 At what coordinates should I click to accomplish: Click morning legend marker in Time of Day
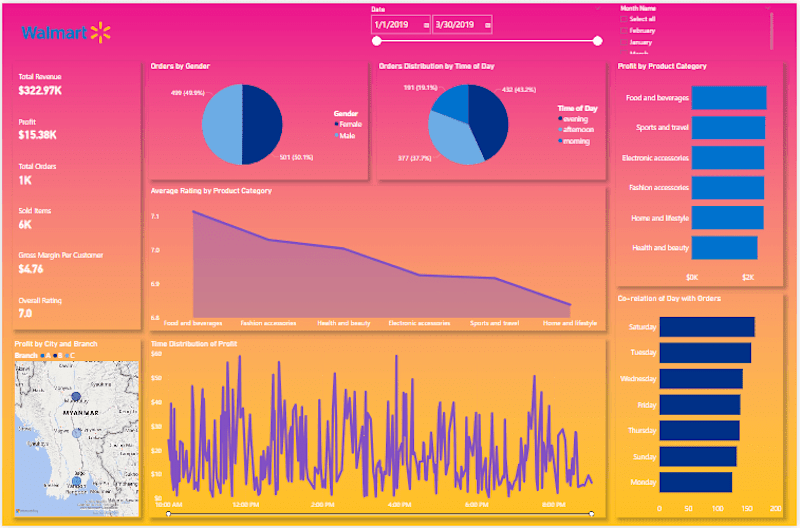click(x=560, y=141)
